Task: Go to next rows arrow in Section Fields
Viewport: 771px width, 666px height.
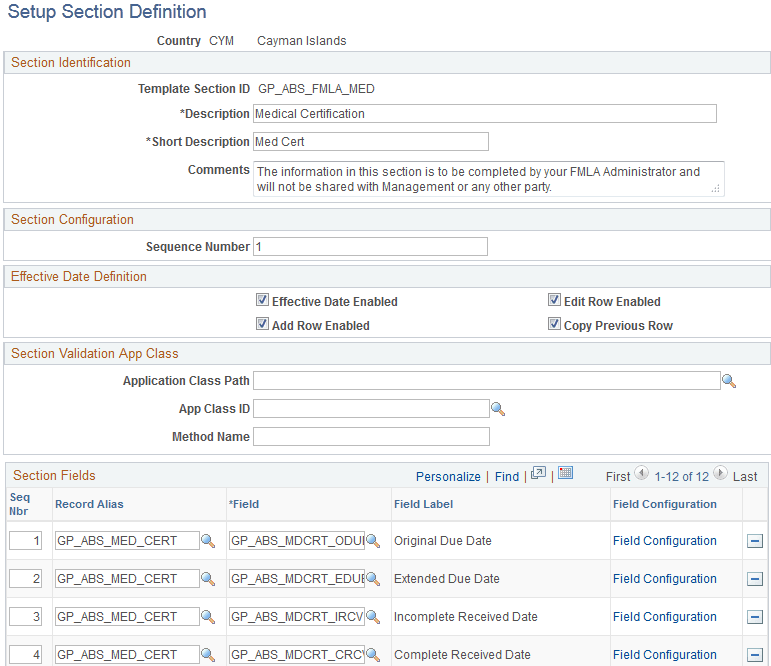Action: [x=720, y=474]
